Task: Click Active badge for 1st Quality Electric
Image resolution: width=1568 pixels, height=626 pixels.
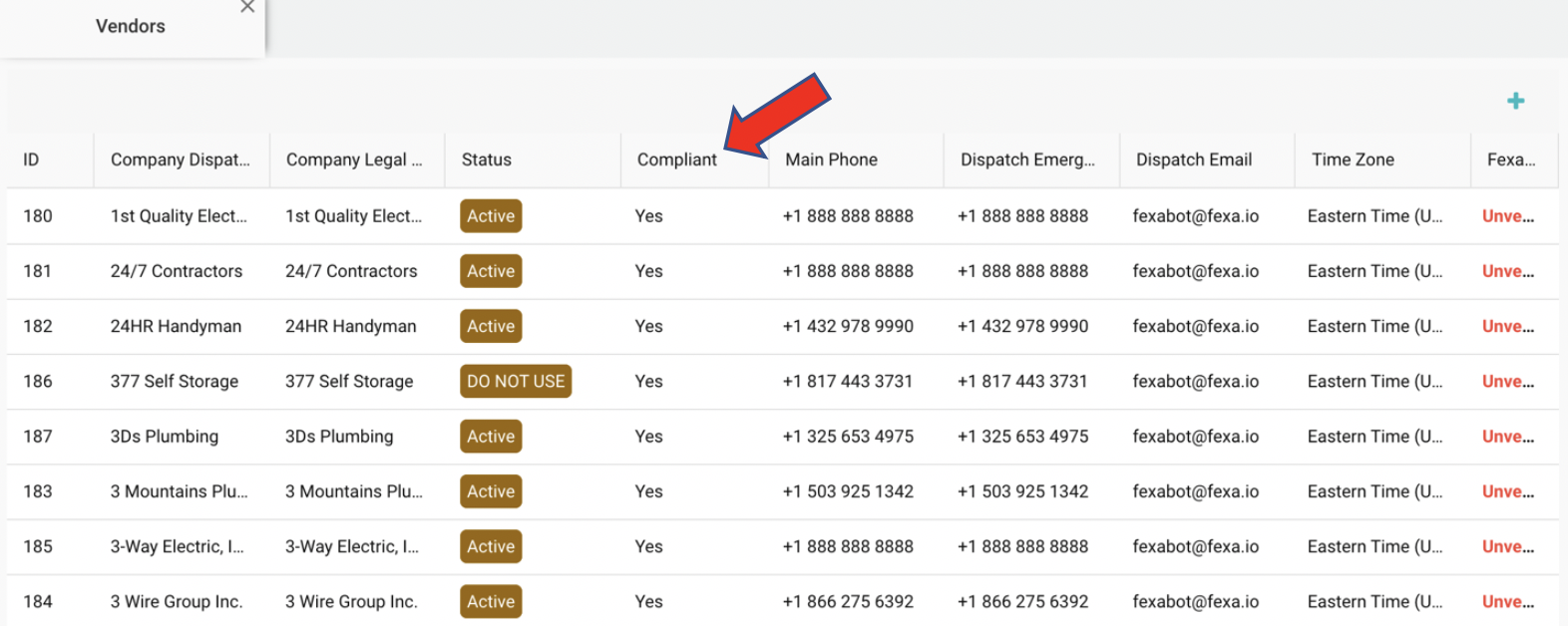Action: click(491, 216)
